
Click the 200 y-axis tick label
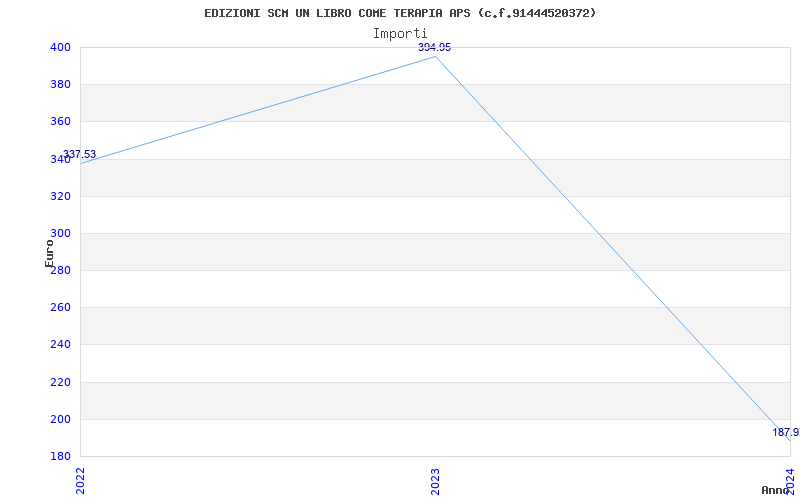(x=60, y=419)
